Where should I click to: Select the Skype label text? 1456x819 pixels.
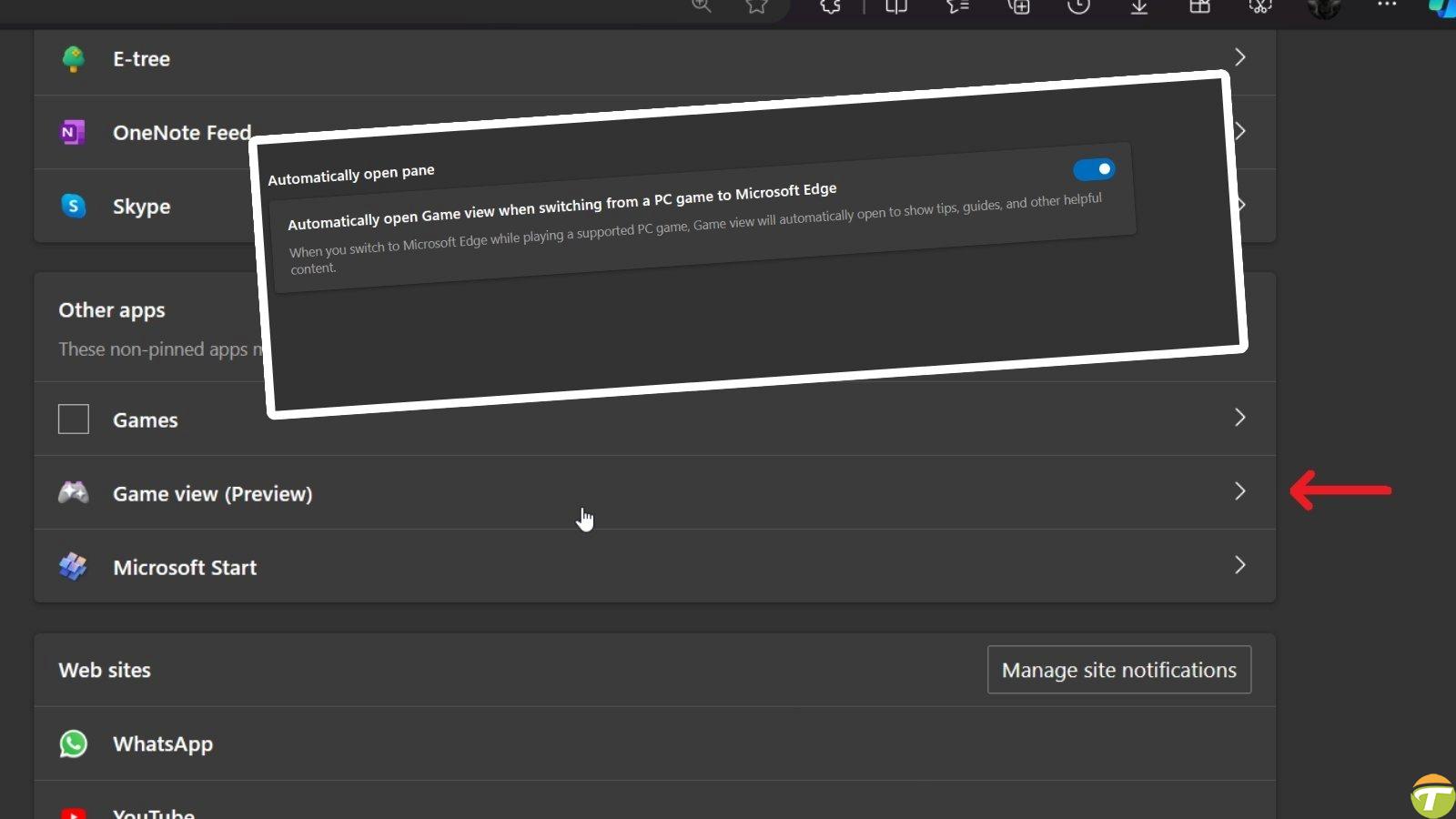pos(141,207)
